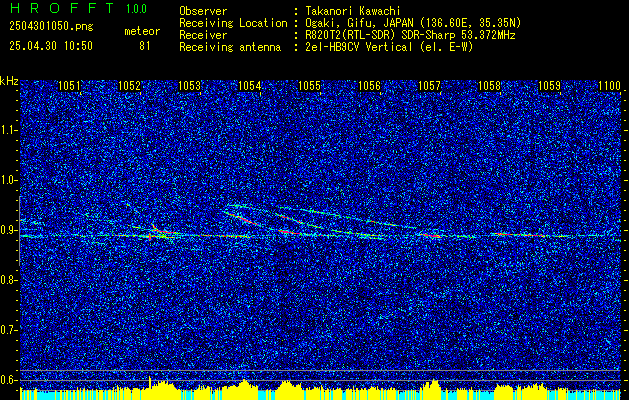Click the date stamp 25.04.30 10:50
Image resolution: width=629 pixels, height=400 pixels.
(51, 46)
